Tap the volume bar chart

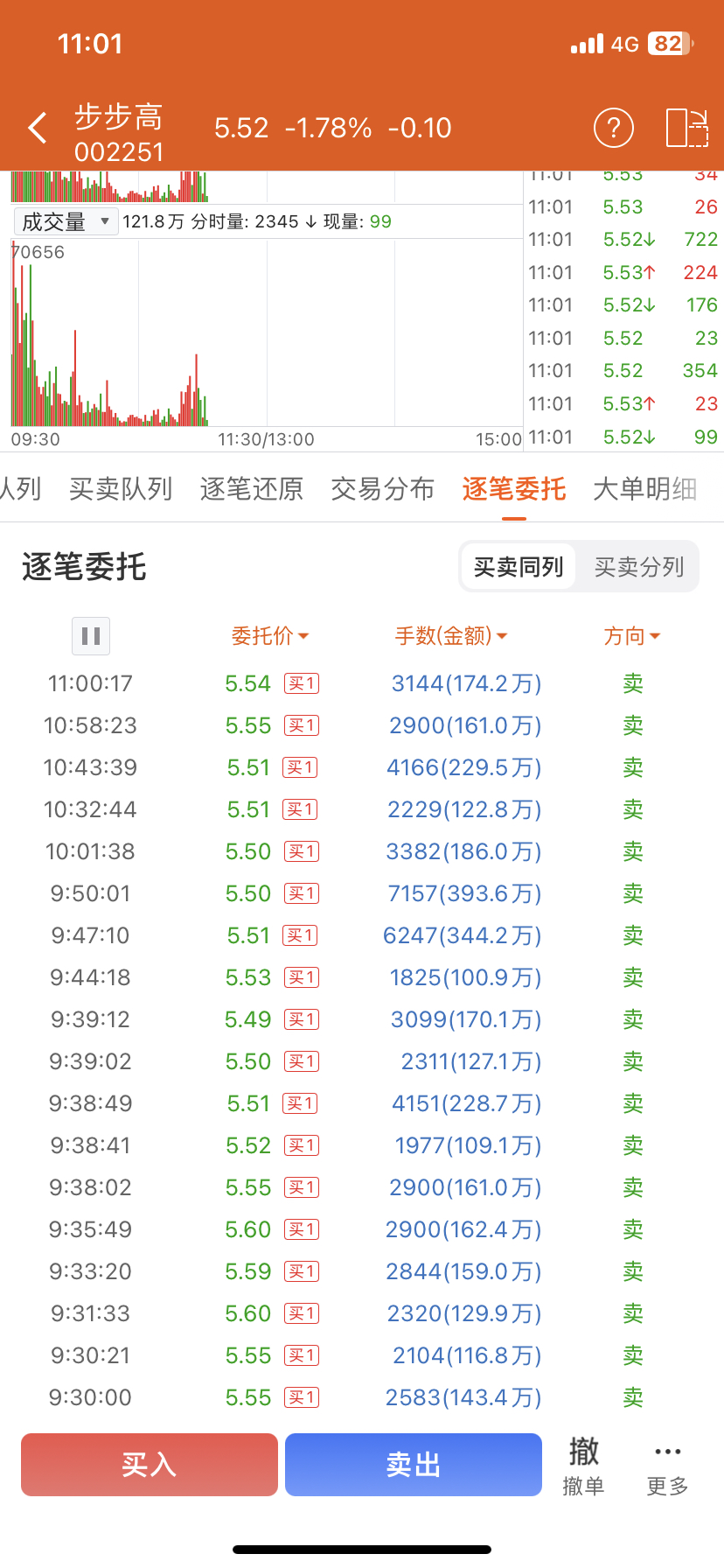266,332
